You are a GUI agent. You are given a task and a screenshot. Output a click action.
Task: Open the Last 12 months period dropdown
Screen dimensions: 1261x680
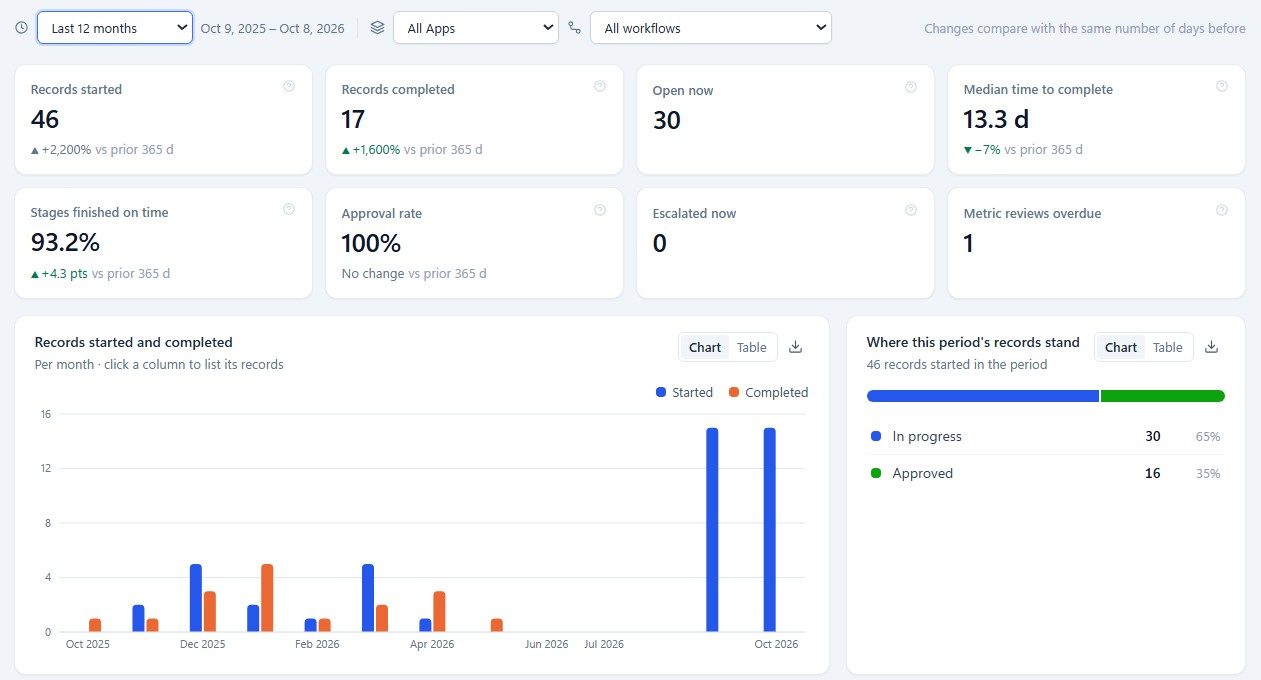click(115, 28)
